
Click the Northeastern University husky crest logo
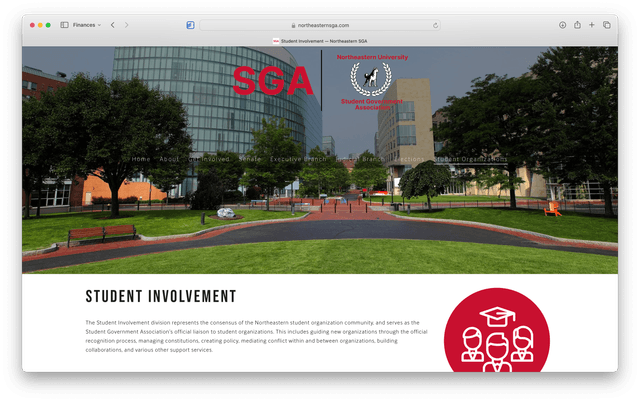pyautogui.click(x=371, y=79)
